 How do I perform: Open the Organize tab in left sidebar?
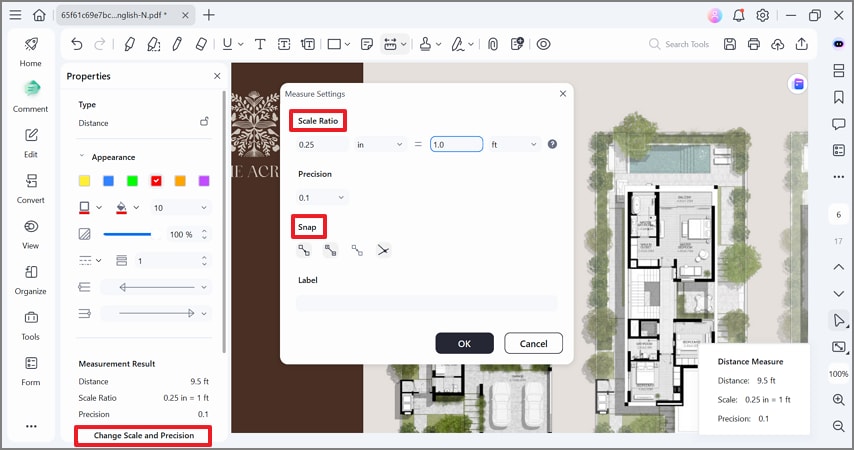point(30,279)
